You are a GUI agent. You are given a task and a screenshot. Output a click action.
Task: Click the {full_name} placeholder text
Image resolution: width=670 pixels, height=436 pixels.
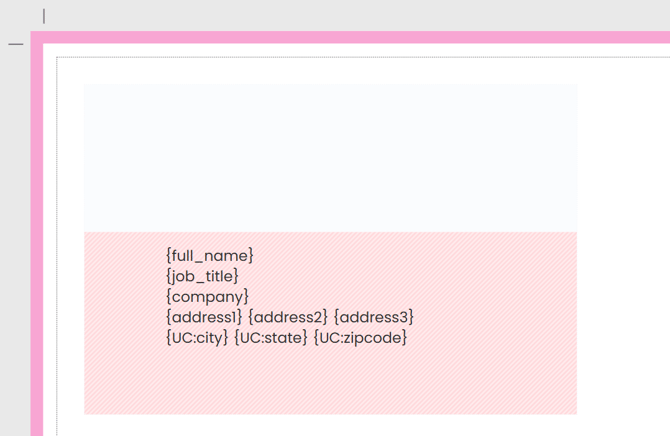coord(210,256)
